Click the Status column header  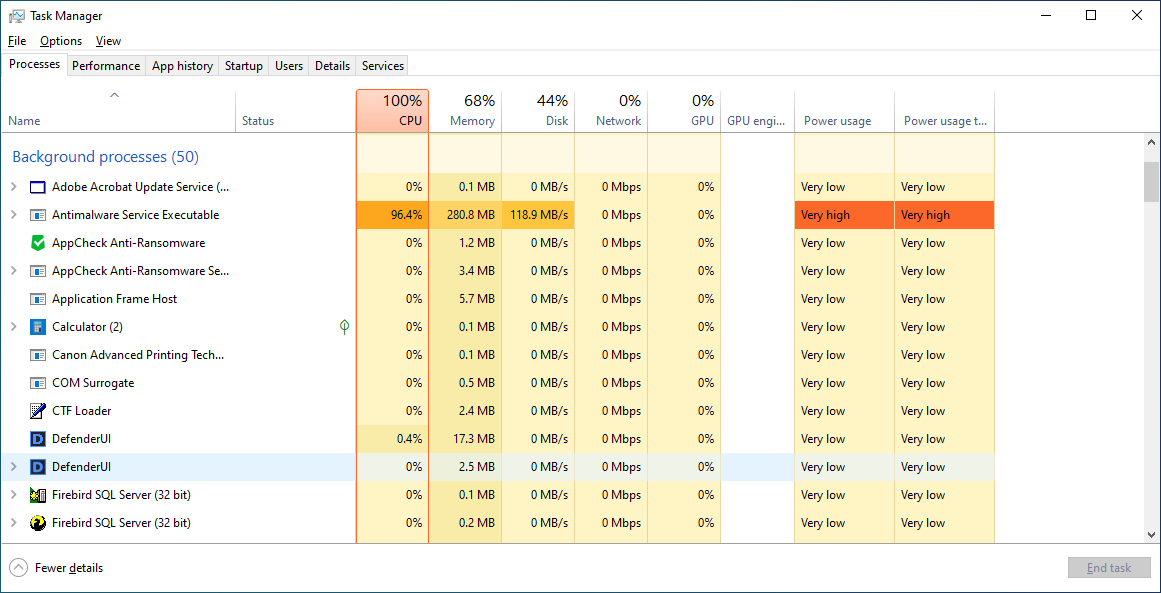pos(295,111)
